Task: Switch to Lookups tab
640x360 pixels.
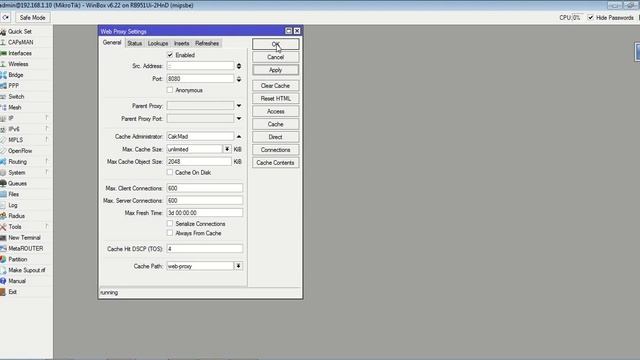Action: pyautogui.click(x=158, y=43)
